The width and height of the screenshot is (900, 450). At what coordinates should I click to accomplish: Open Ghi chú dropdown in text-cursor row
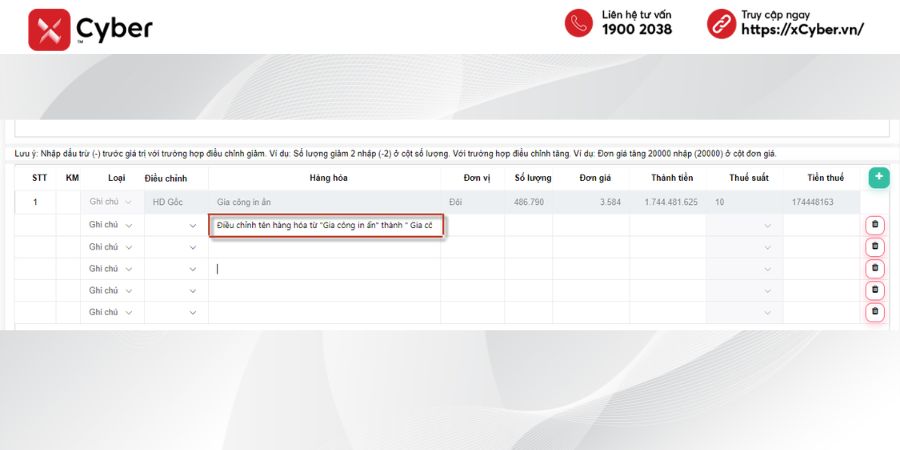pos(111,269)
